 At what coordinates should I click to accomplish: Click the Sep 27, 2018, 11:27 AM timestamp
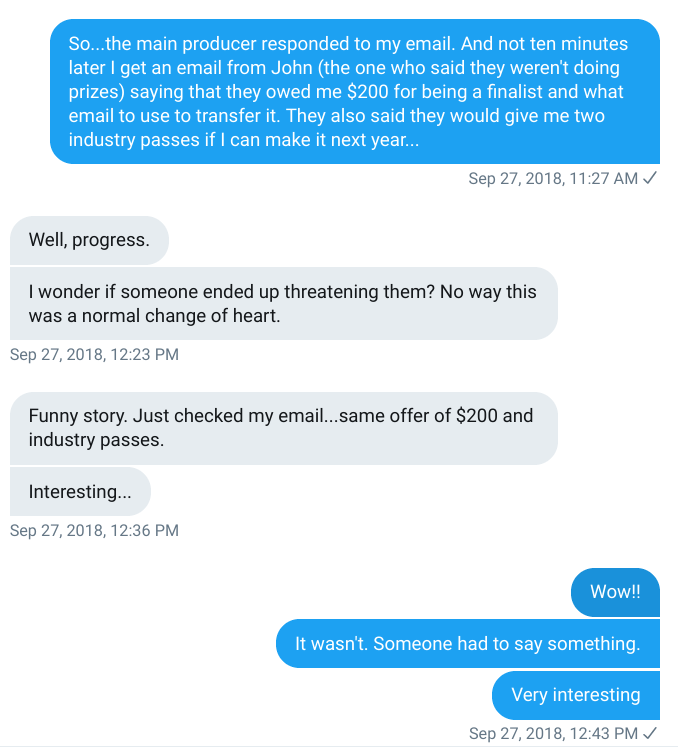coord(553,178)
